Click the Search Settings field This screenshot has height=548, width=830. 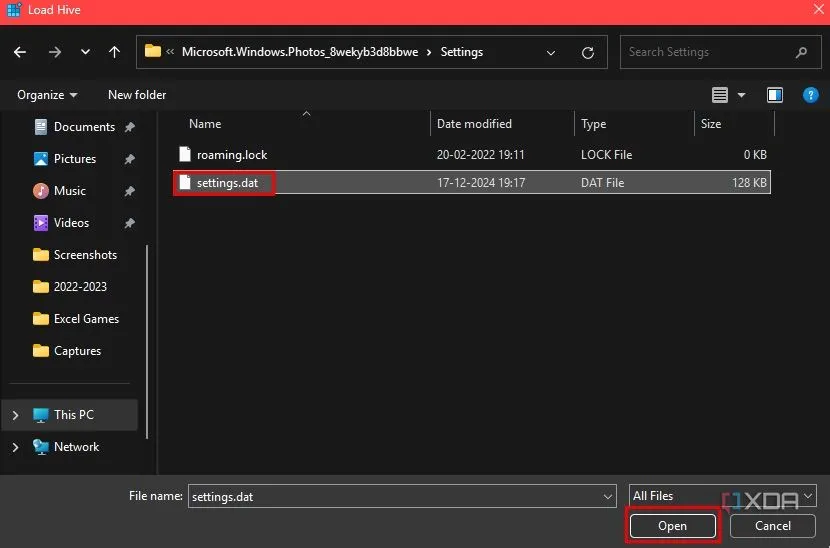click(x=720, y=52)
